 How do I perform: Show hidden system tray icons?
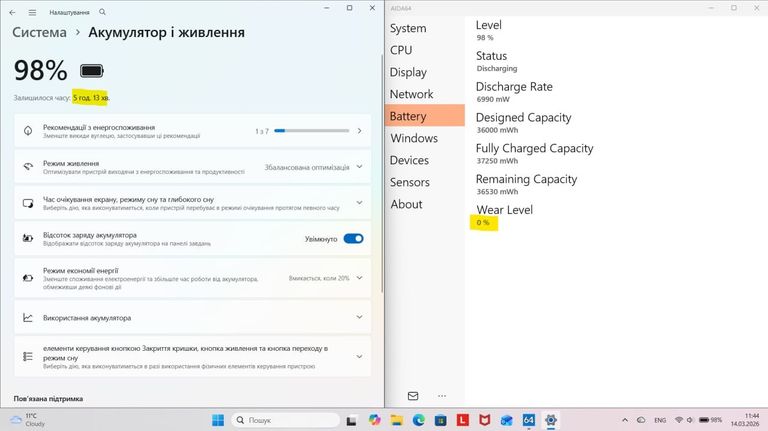click(625, 420)
